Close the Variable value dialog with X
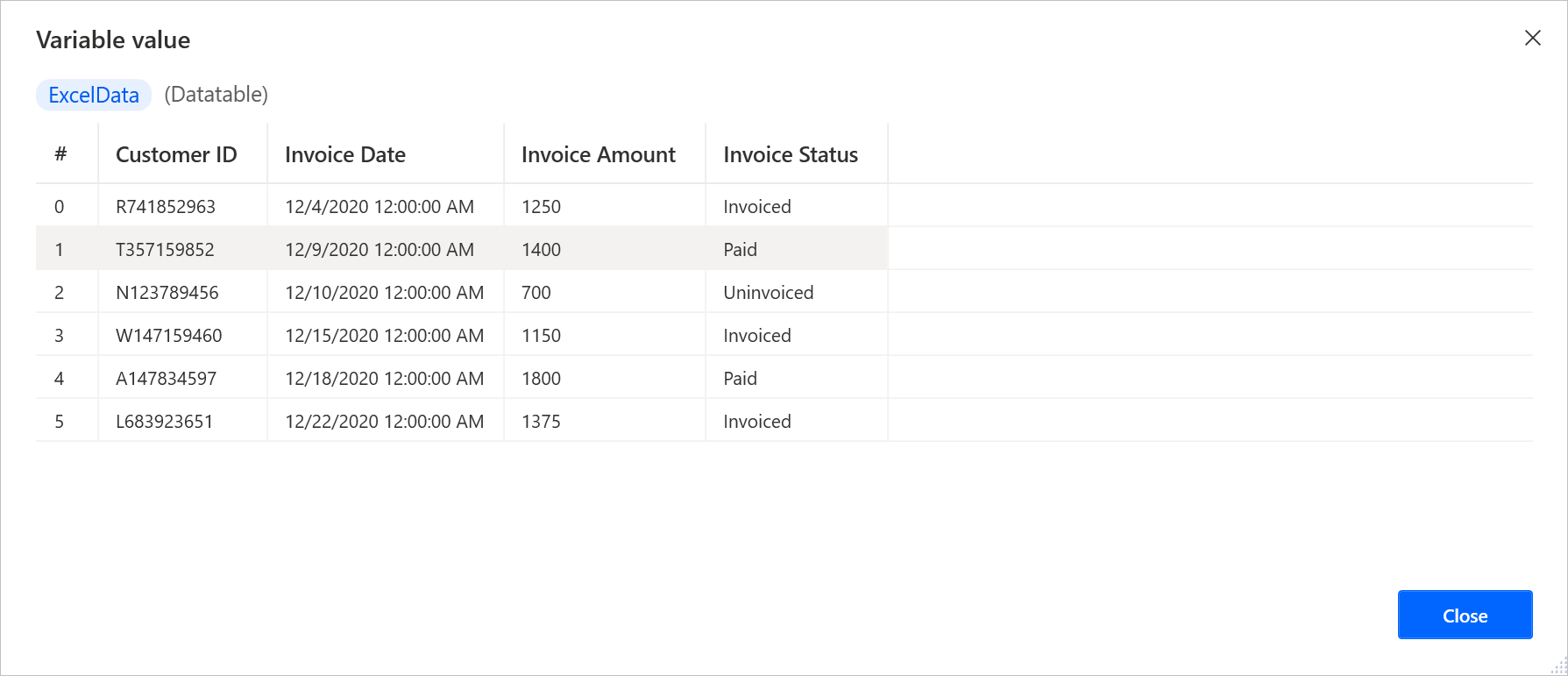The width and height of the screenshot is (1568, 676). pyautogui.click(x=1532, y=38)
